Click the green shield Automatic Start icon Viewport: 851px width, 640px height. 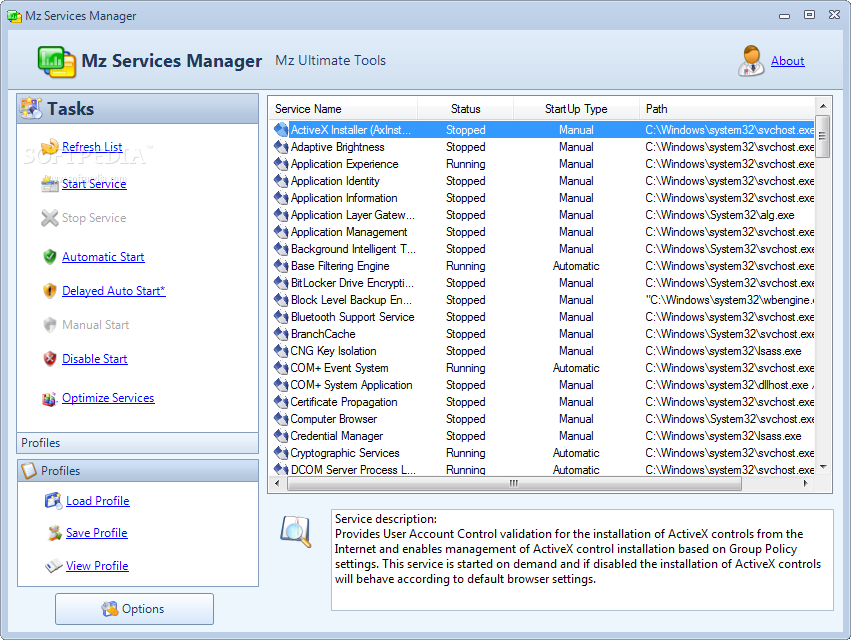(x=49, y=257)
